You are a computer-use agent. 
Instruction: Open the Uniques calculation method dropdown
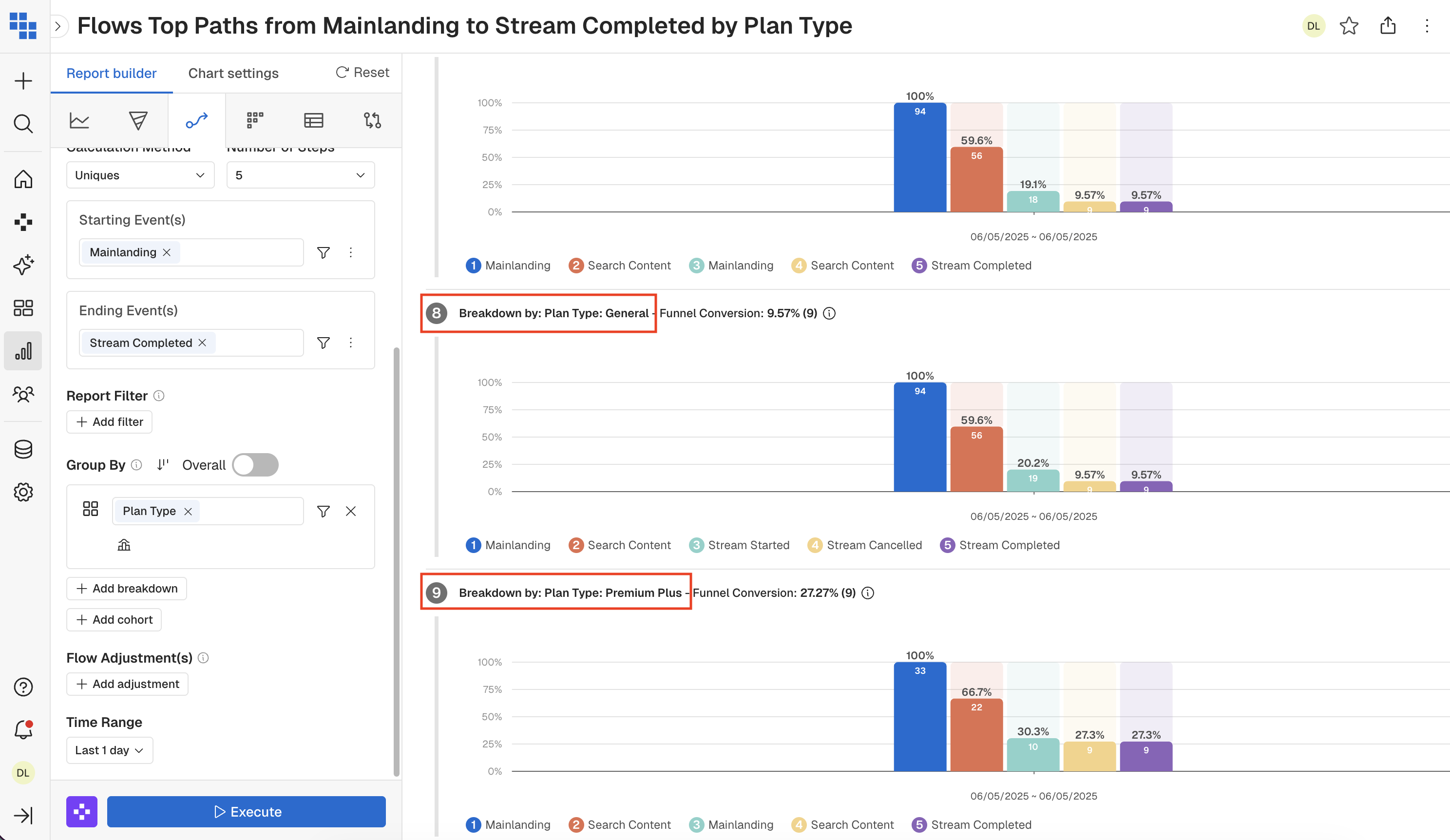tap(140, 175)
